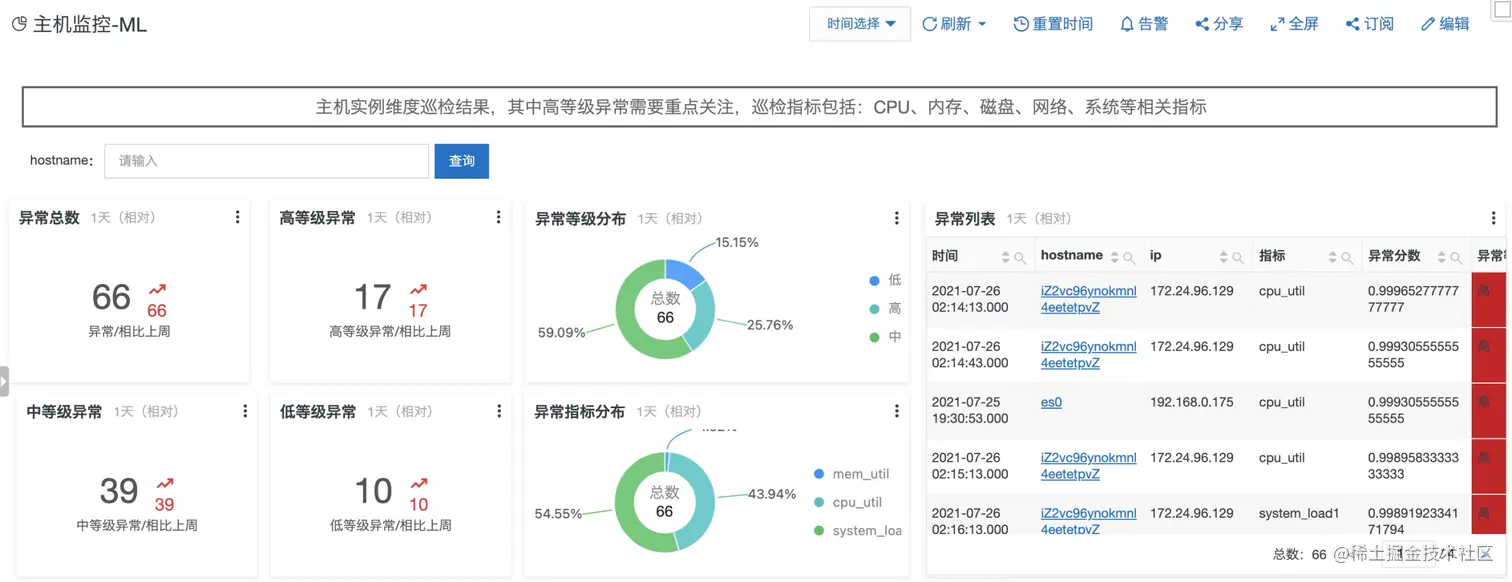
Task: Click the 分享 share button
Action: coord(1219,24)
